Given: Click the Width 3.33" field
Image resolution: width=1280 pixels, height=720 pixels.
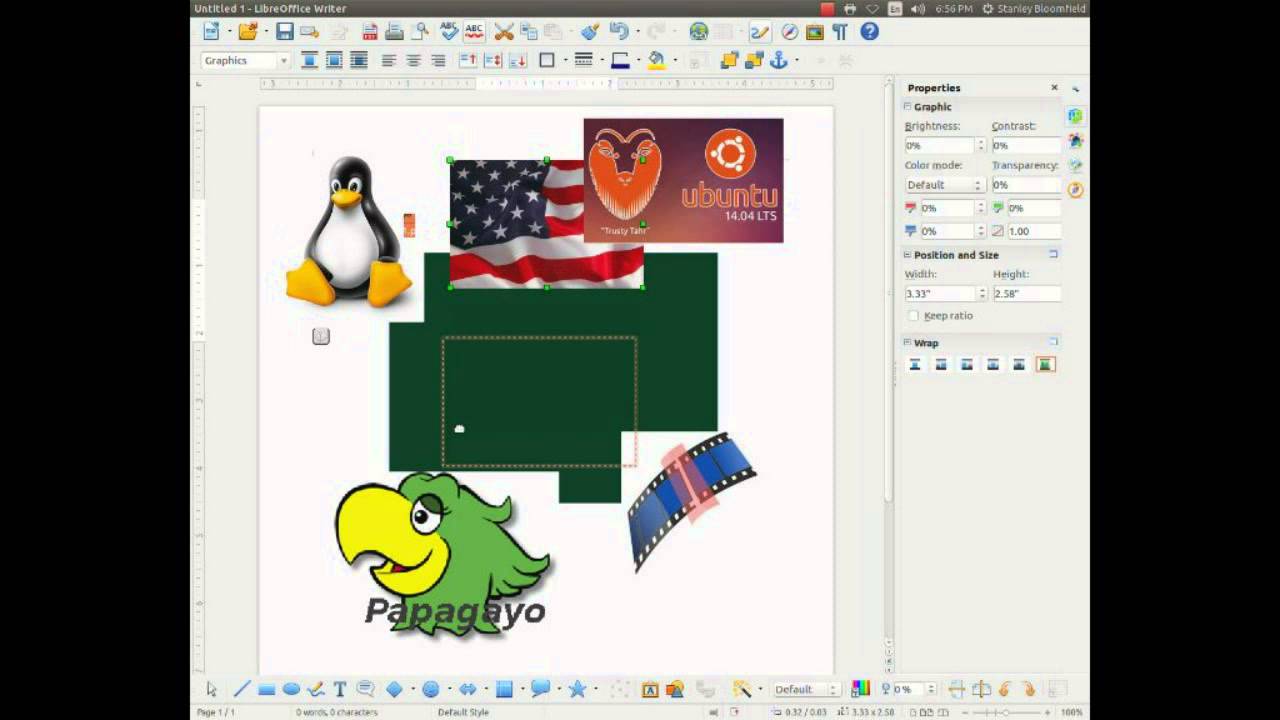Looking at the screenshot, I should (x=939, y=293).
